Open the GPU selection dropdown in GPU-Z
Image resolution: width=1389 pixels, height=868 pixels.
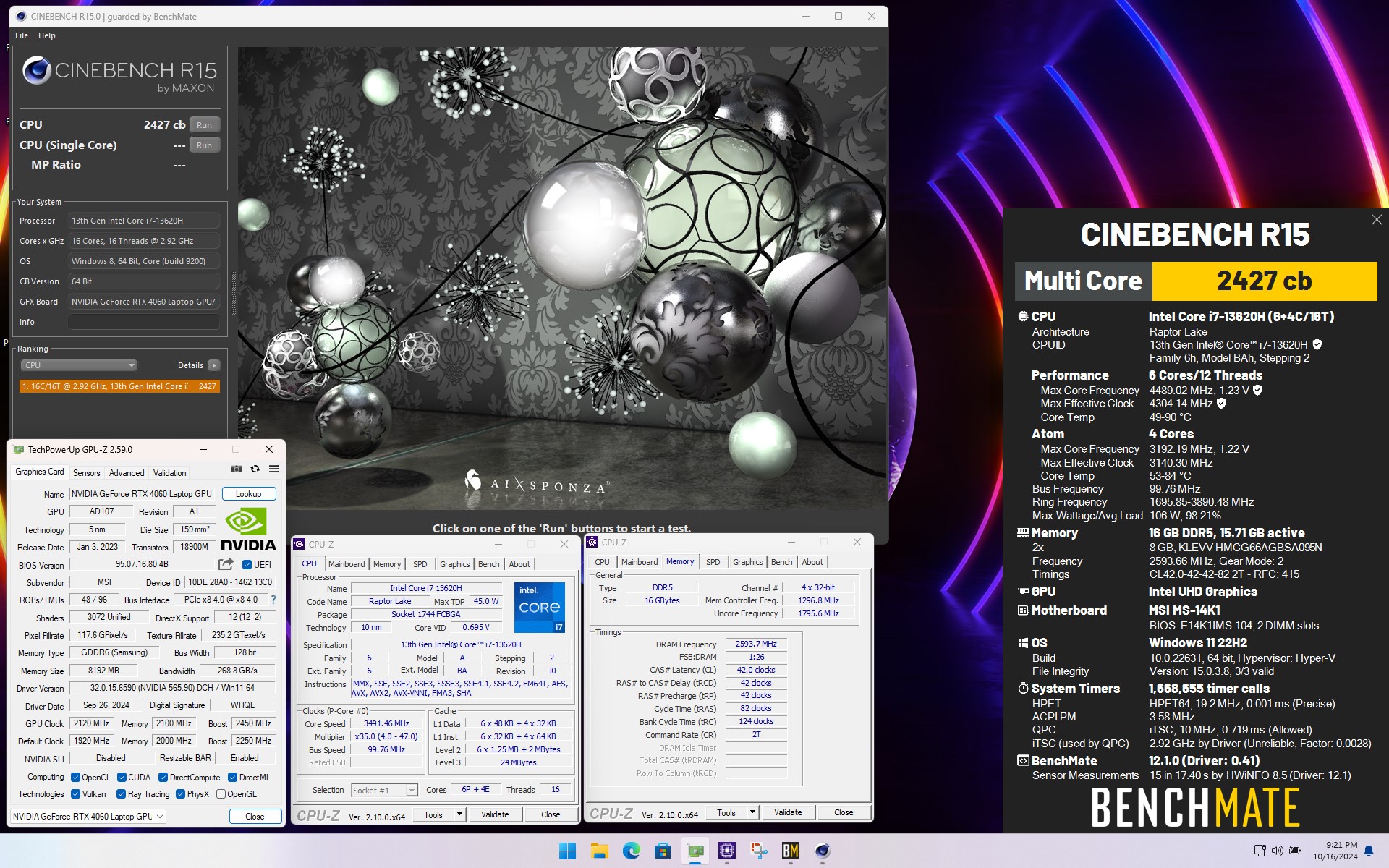[x=88, y=817]
